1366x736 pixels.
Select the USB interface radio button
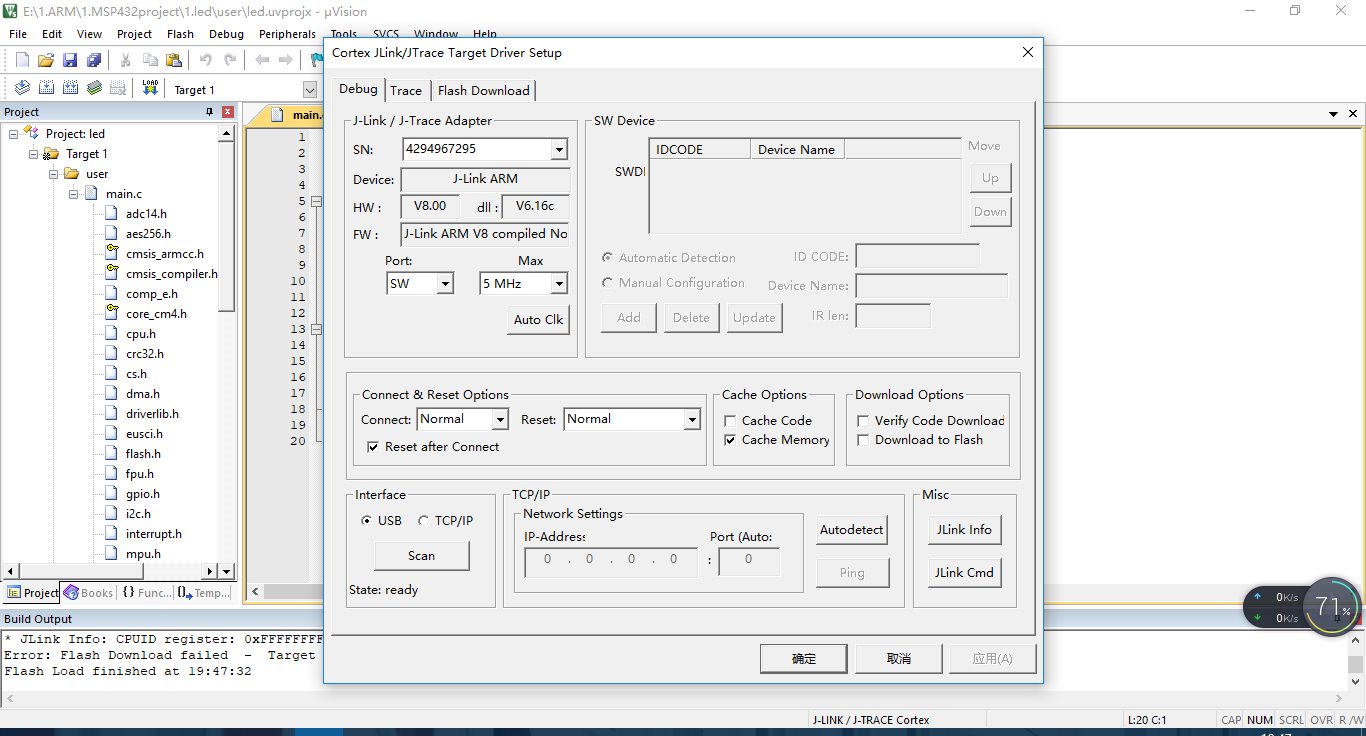366,521
